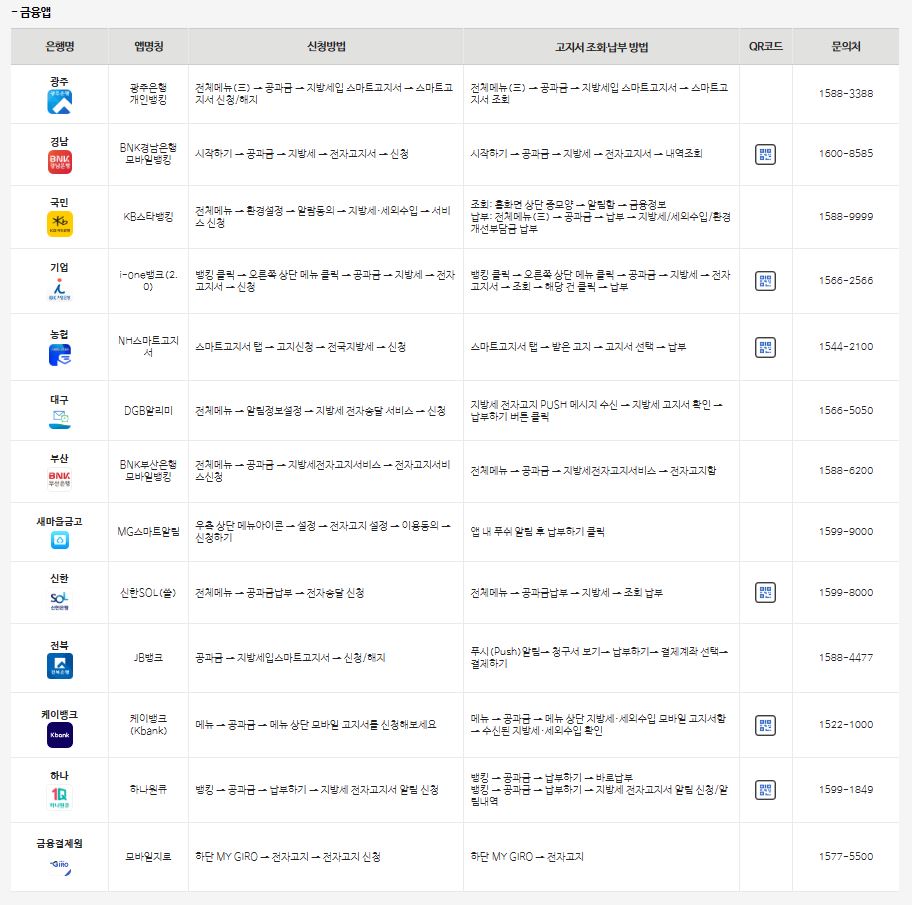Click the 광주은행 logo icon
The height and width of the screenshot is (905, 912).
click(x=59, y=102)
